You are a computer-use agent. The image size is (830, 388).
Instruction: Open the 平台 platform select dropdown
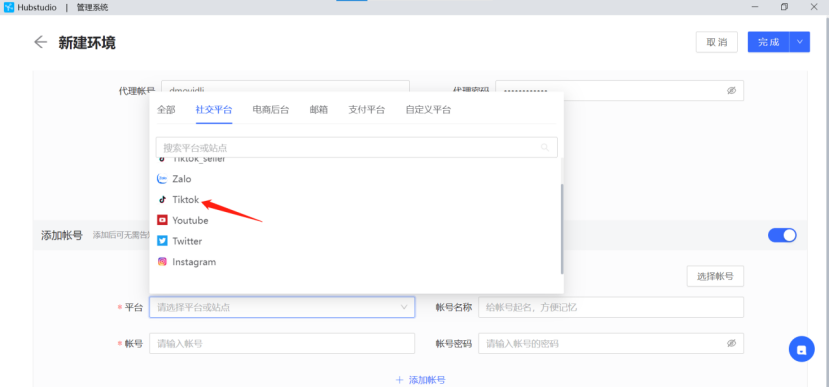click(x=282, y=307)
